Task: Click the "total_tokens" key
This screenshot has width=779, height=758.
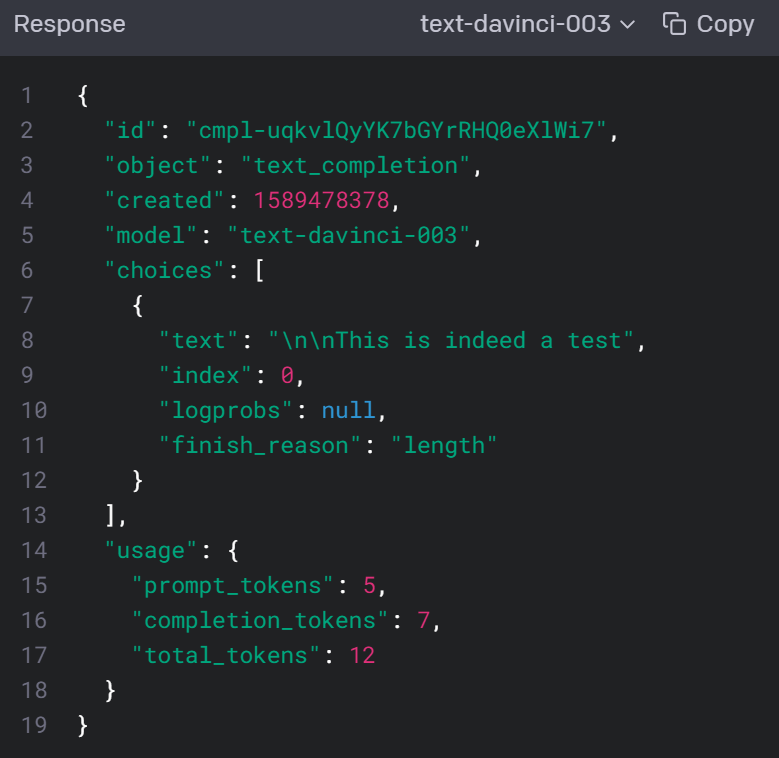Action: [226, 656]
